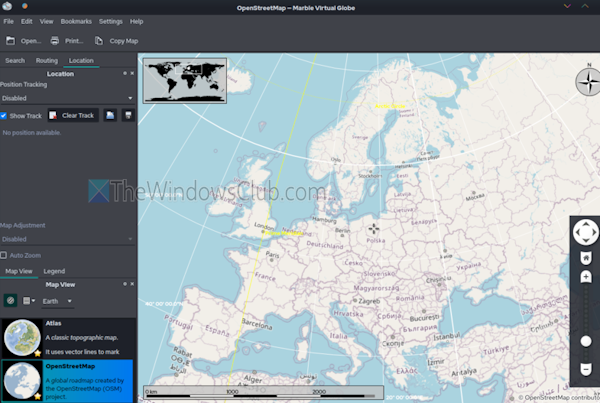Viewport: 600px width, 403px height.
Task: Expand the Earth celestial body dropdown
Action: pyautogui.click(x=57, y=301)
